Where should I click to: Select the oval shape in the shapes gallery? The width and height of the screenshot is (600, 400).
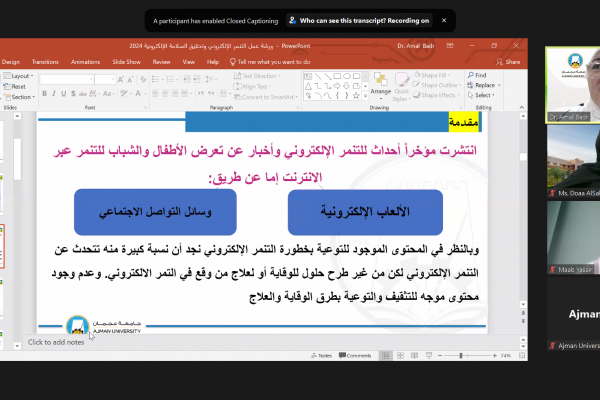click(x=347, y=77)
